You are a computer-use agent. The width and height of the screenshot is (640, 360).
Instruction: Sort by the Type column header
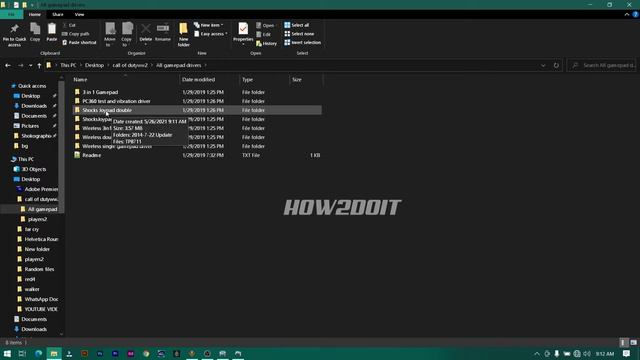pyautogui.click(x=264, y=80)
